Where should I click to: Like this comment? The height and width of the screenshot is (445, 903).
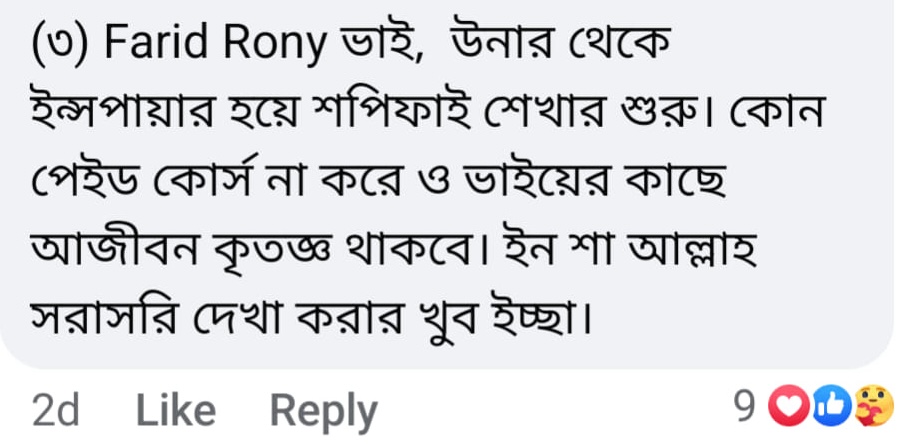[x=176, y=410]
